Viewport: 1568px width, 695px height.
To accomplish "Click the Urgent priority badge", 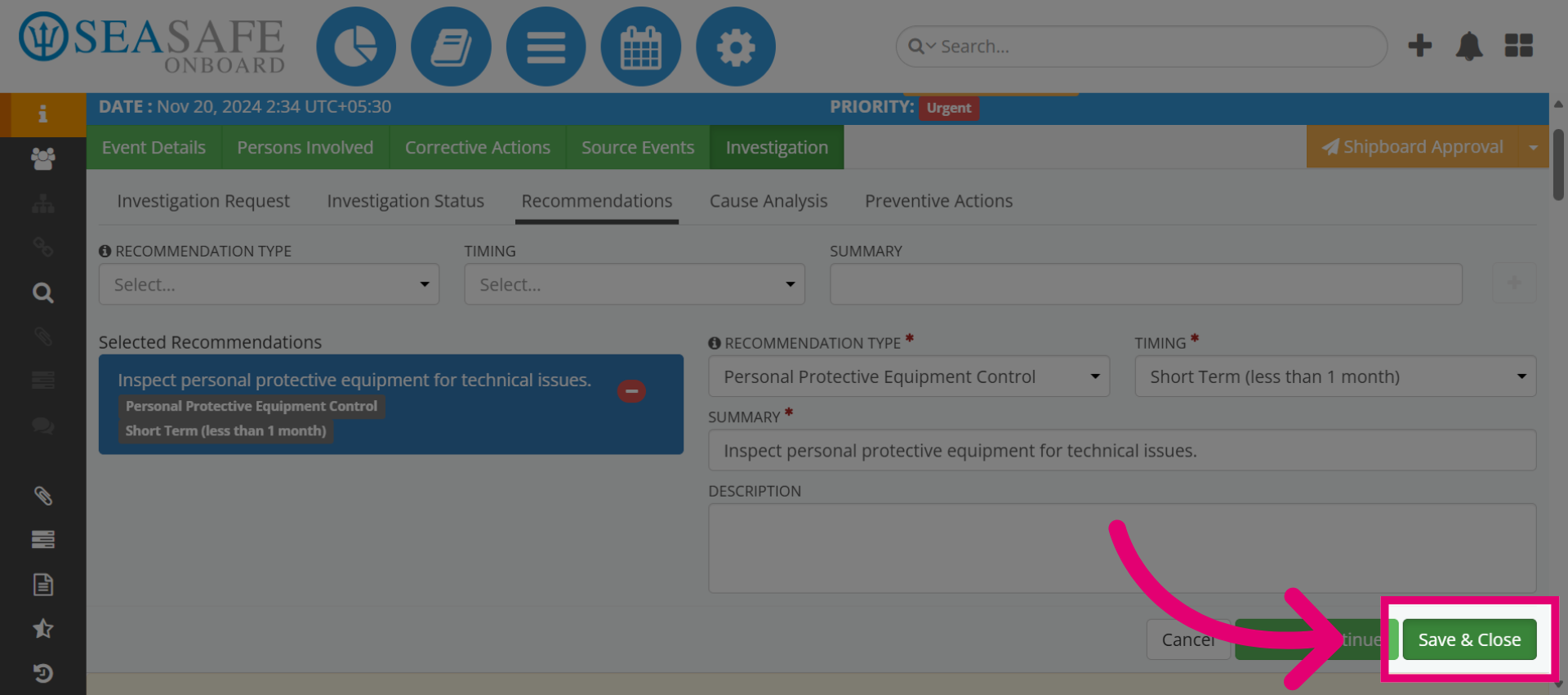I will pyautogui.click(x=949, y=108).
